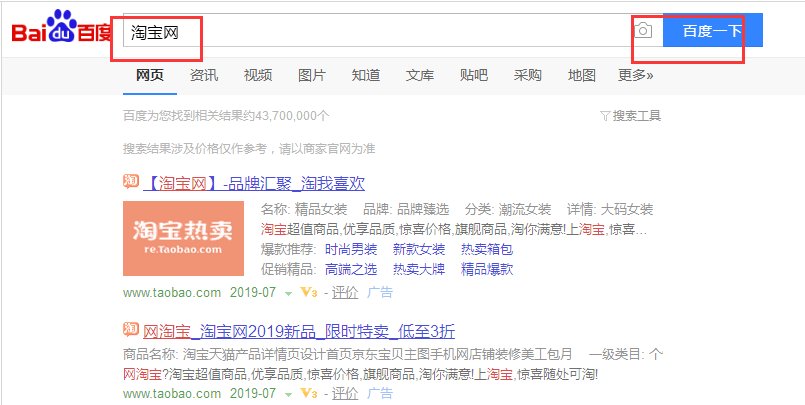Click 精品爆款 link
This screenshot has width=805, height=405.
(x=487, y=268)
